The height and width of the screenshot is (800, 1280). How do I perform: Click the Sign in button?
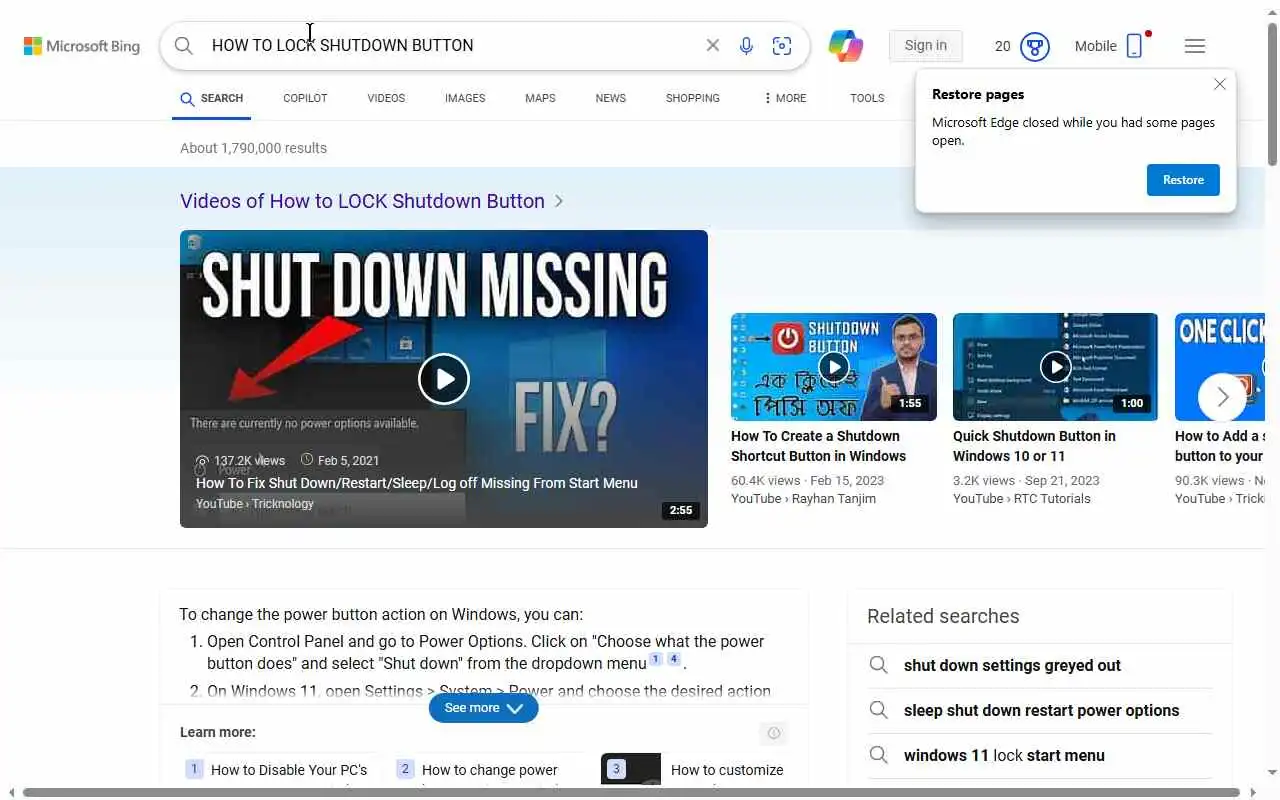click(x=926, y=46)
